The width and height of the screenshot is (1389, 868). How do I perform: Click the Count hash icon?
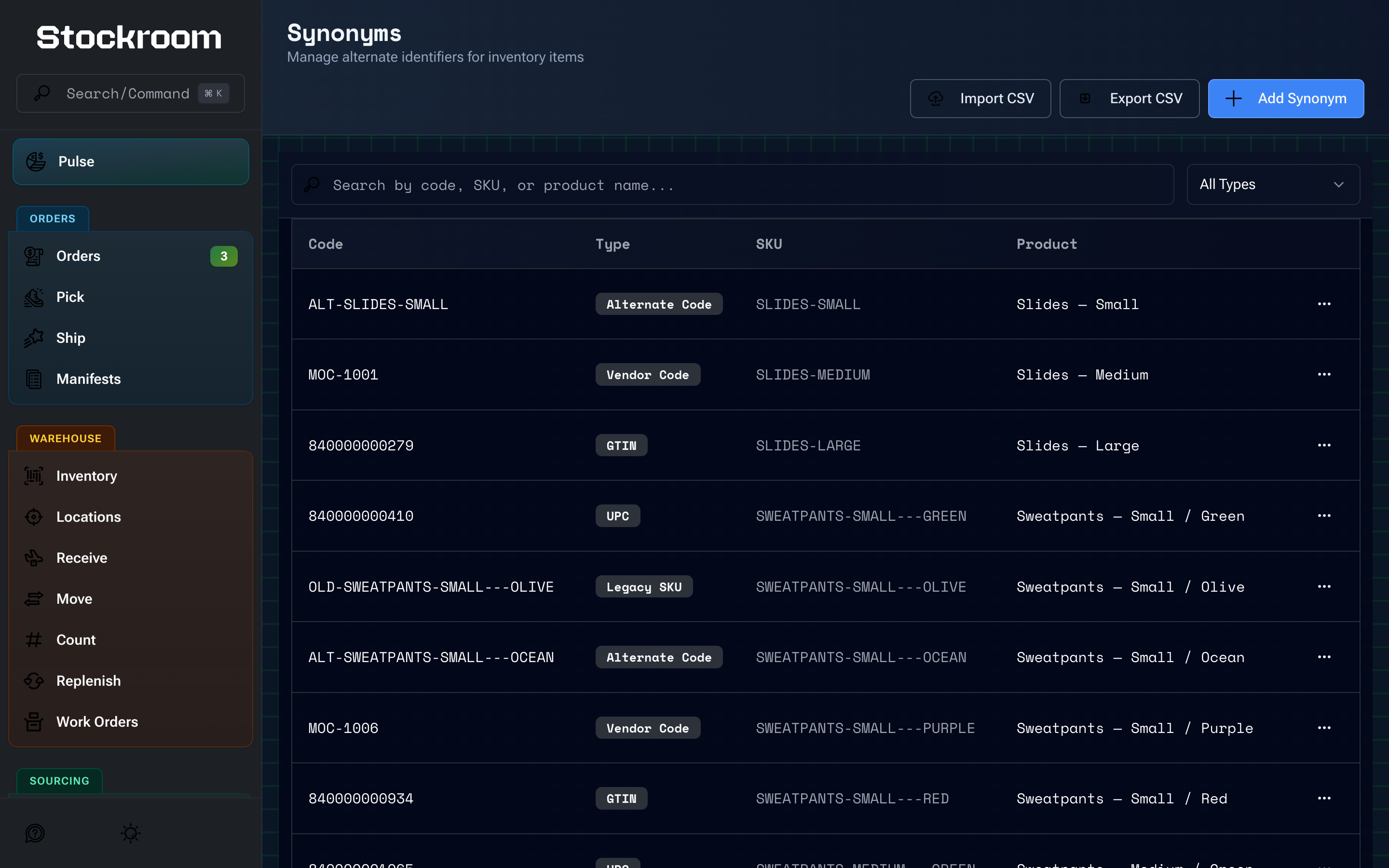tap(34, 639)
